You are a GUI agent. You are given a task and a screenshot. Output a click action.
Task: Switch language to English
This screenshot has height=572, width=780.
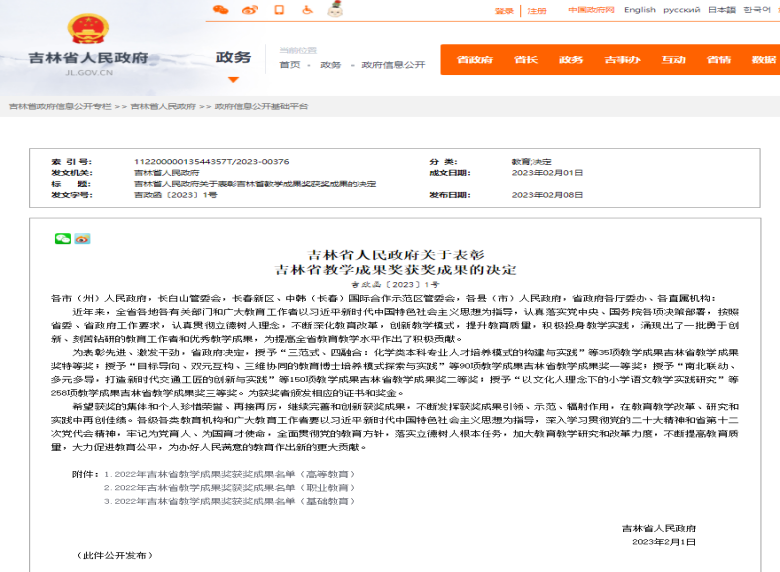click(x=640, y=10)
